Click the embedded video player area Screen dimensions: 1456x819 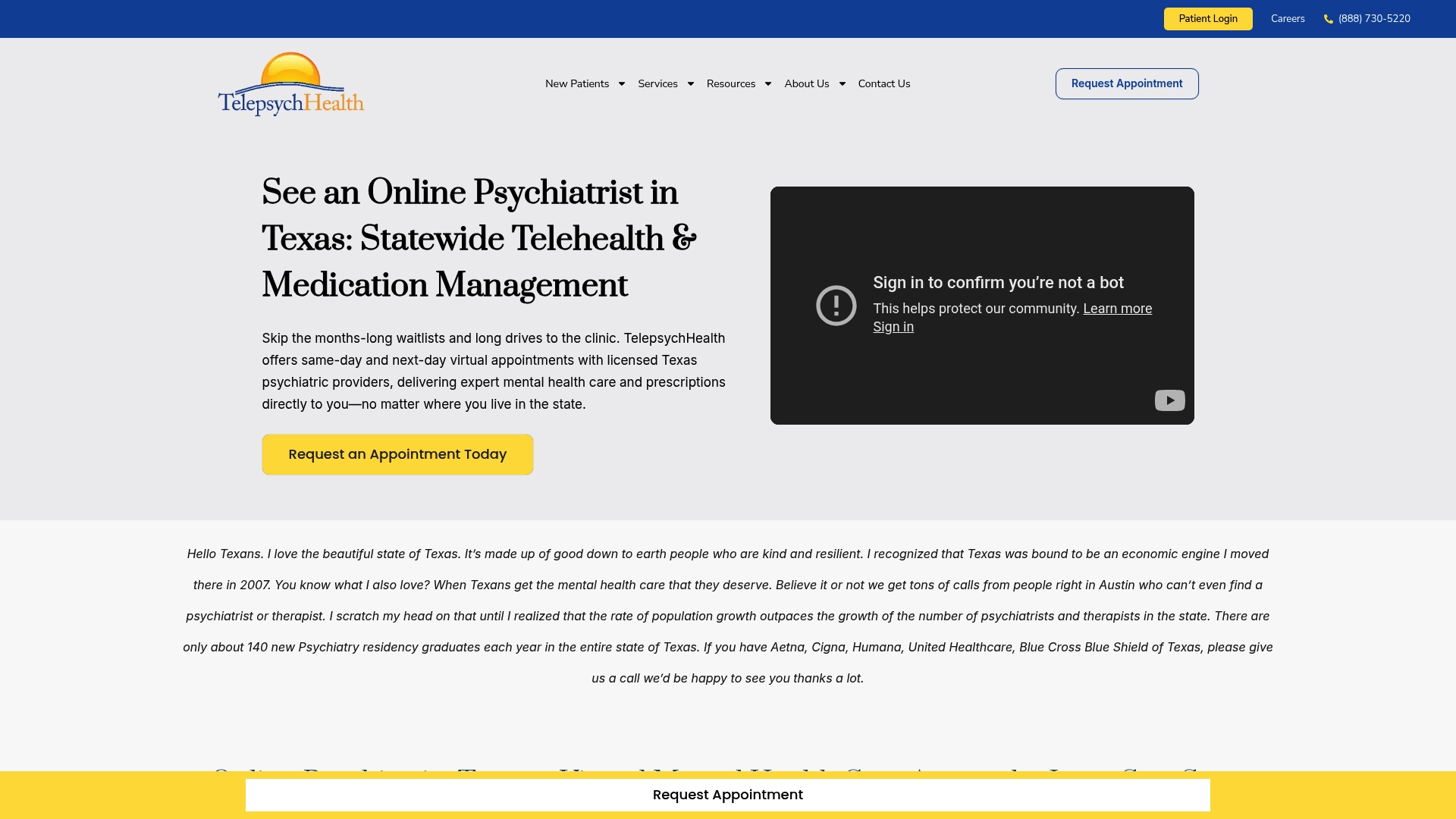tap(982, 306)
